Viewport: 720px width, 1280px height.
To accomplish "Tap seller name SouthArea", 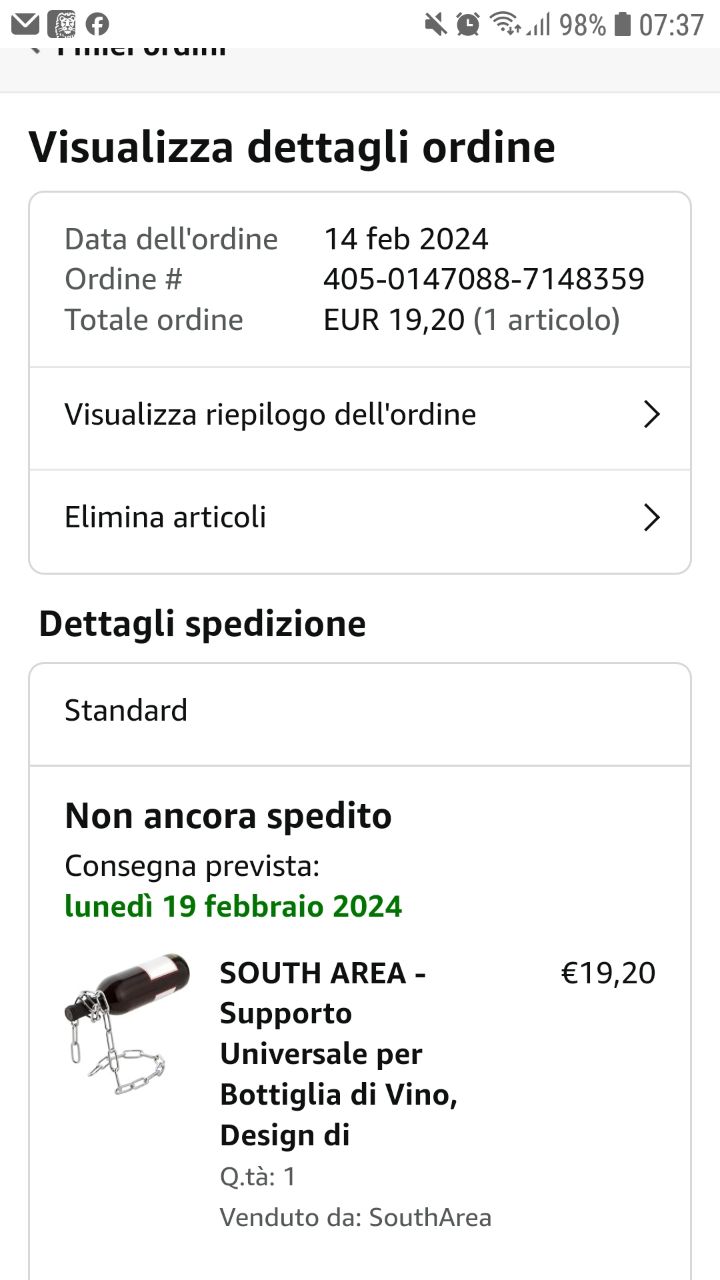I will coord(430,1217).
